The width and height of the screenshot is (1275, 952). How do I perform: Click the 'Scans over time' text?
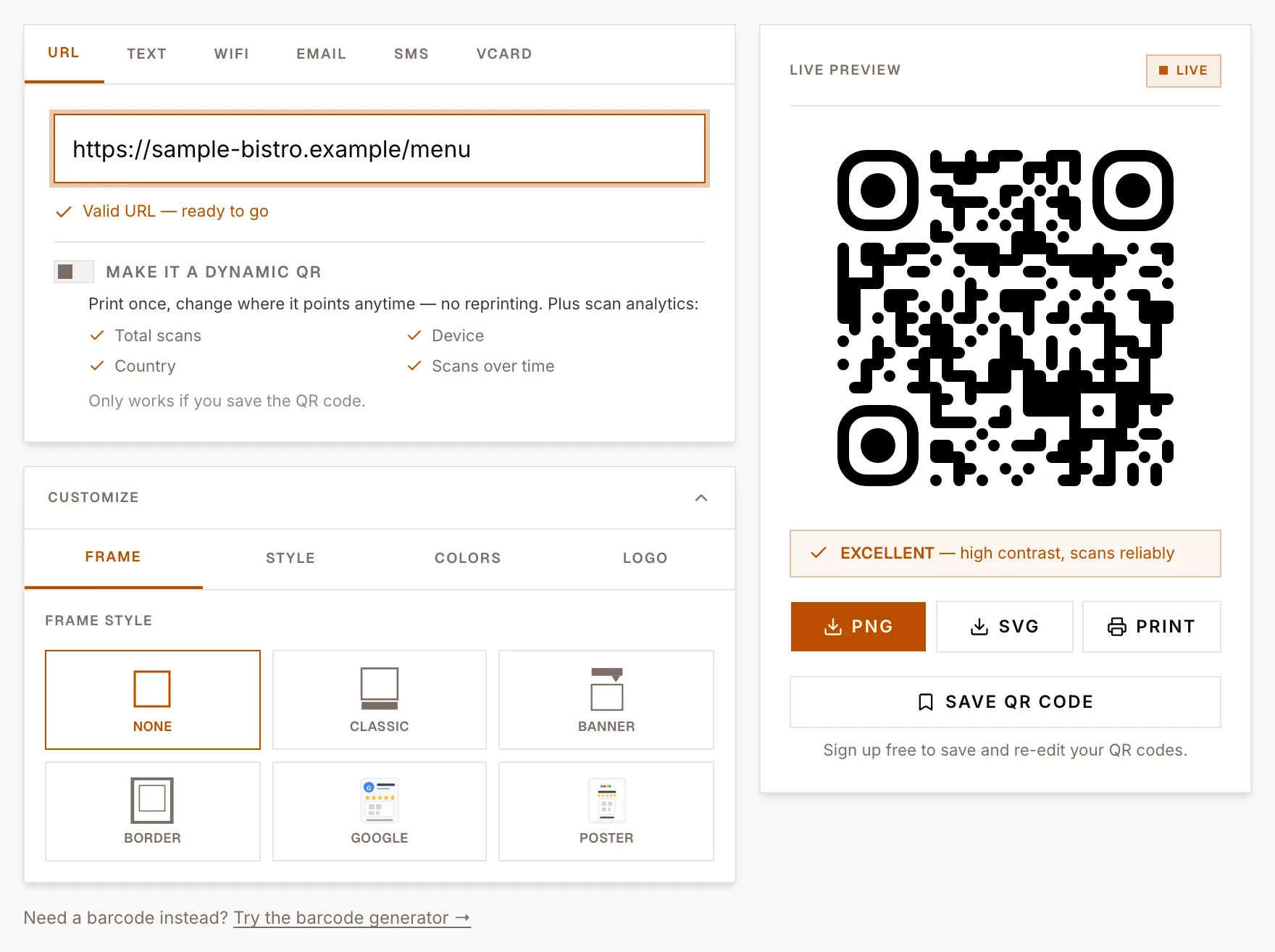pos(493,366)
